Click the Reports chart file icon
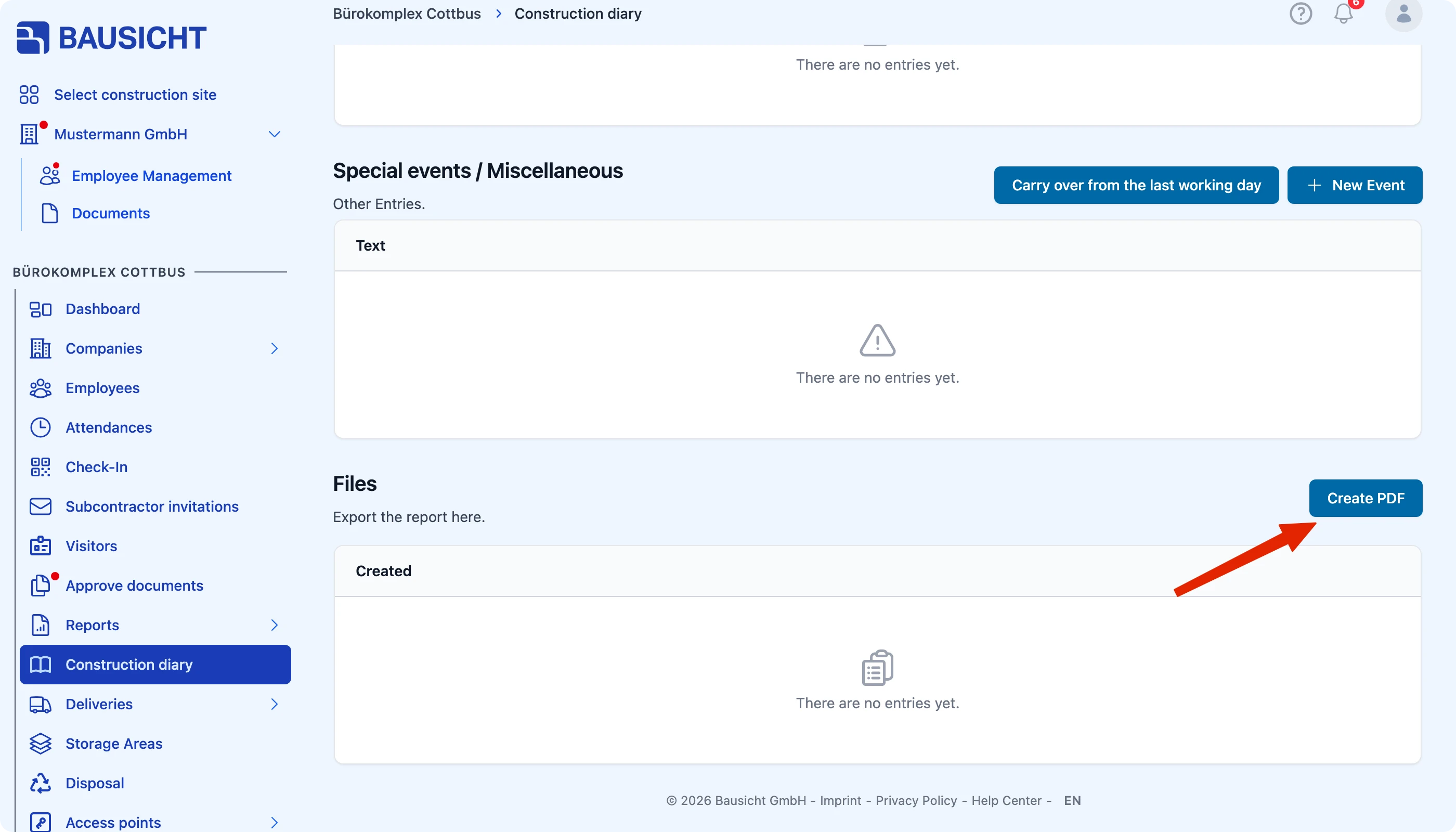The image size is (1456, 832). point(41,625)
